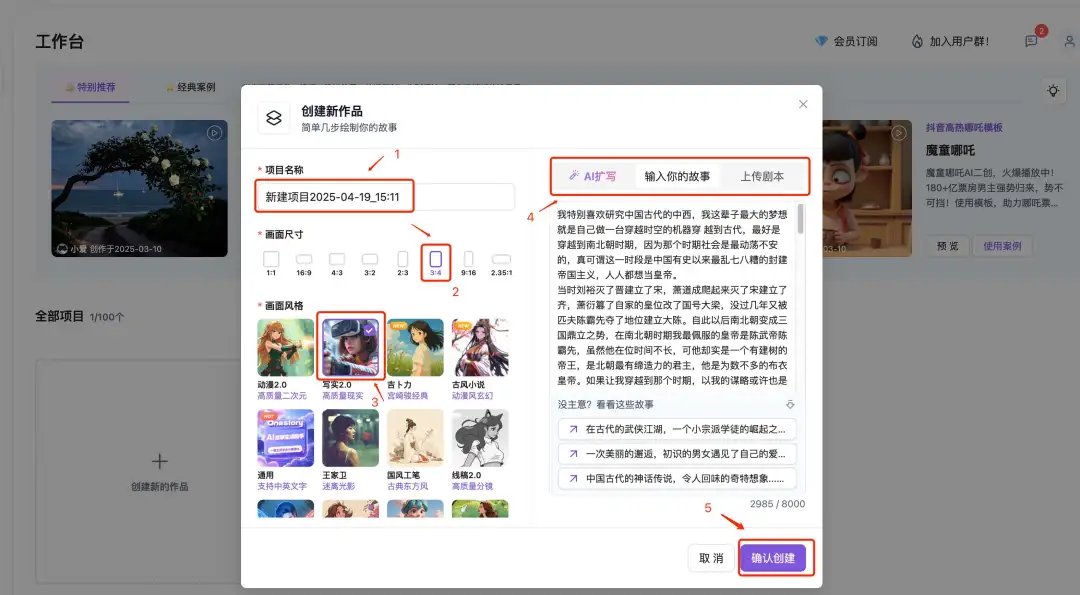Open the 经典案例 tab
Viewport: 1080px width, 595px height.
[x=191, y=87]
